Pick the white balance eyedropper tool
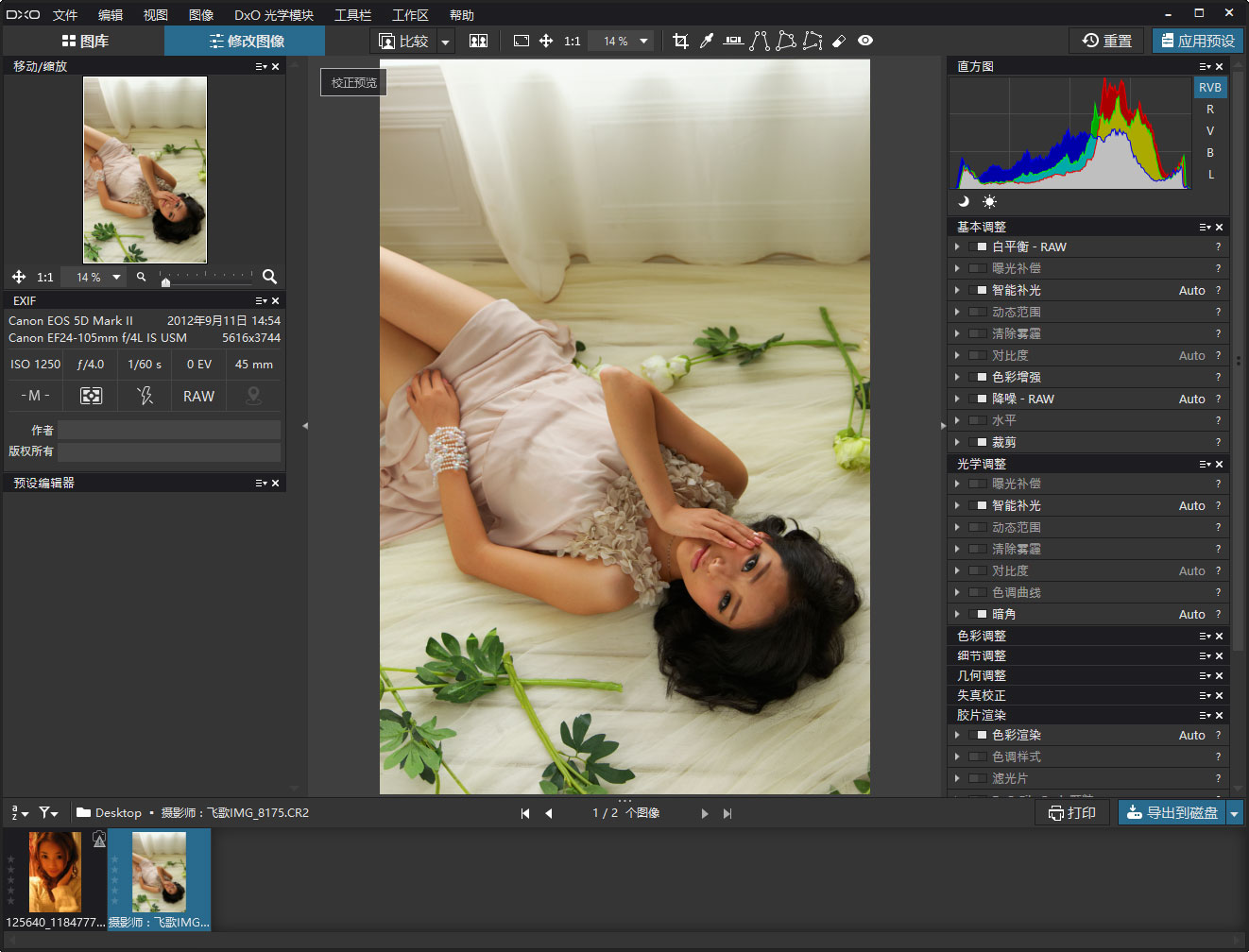The height and width of the screenshot is (952, 1249). pos(707,41)
